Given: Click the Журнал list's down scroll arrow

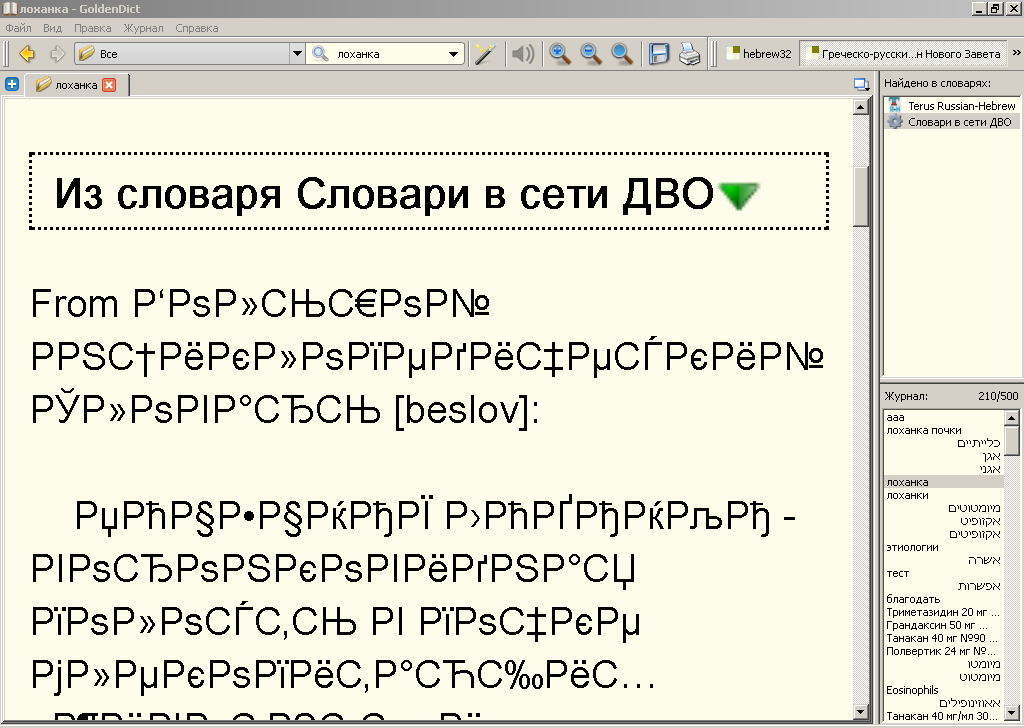Looking at the screenshot, I should pyautogui.click(x=1011, y=712).
